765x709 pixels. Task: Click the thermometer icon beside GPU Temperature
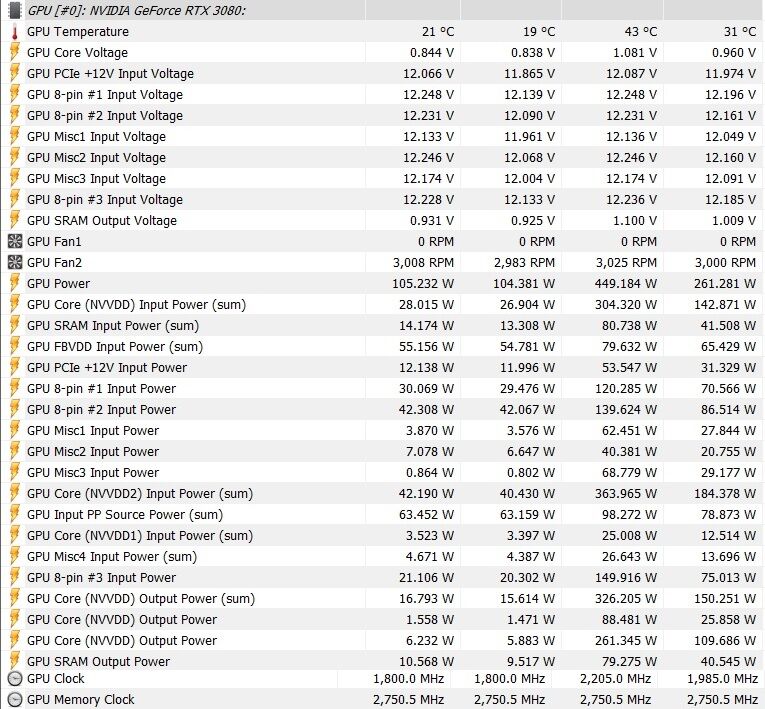tap(15, 32)
